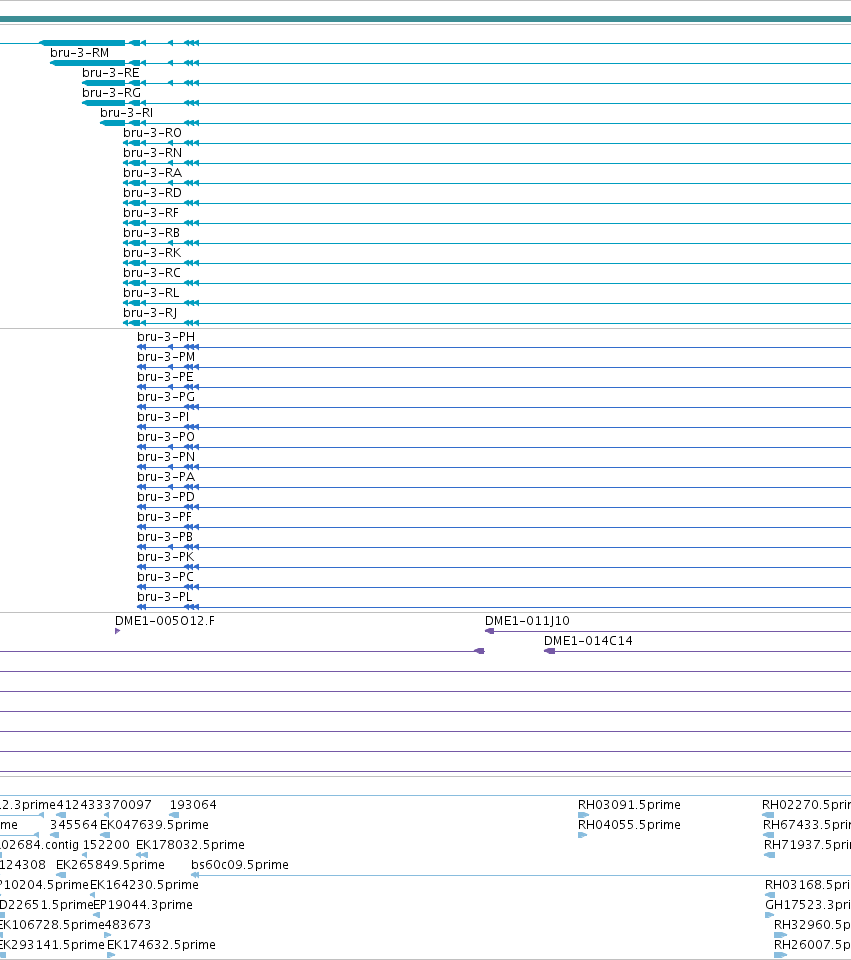Screen dimensions: 851x960
Task: Select the bru-3-RC transcript label
Action: coord(152,272)
